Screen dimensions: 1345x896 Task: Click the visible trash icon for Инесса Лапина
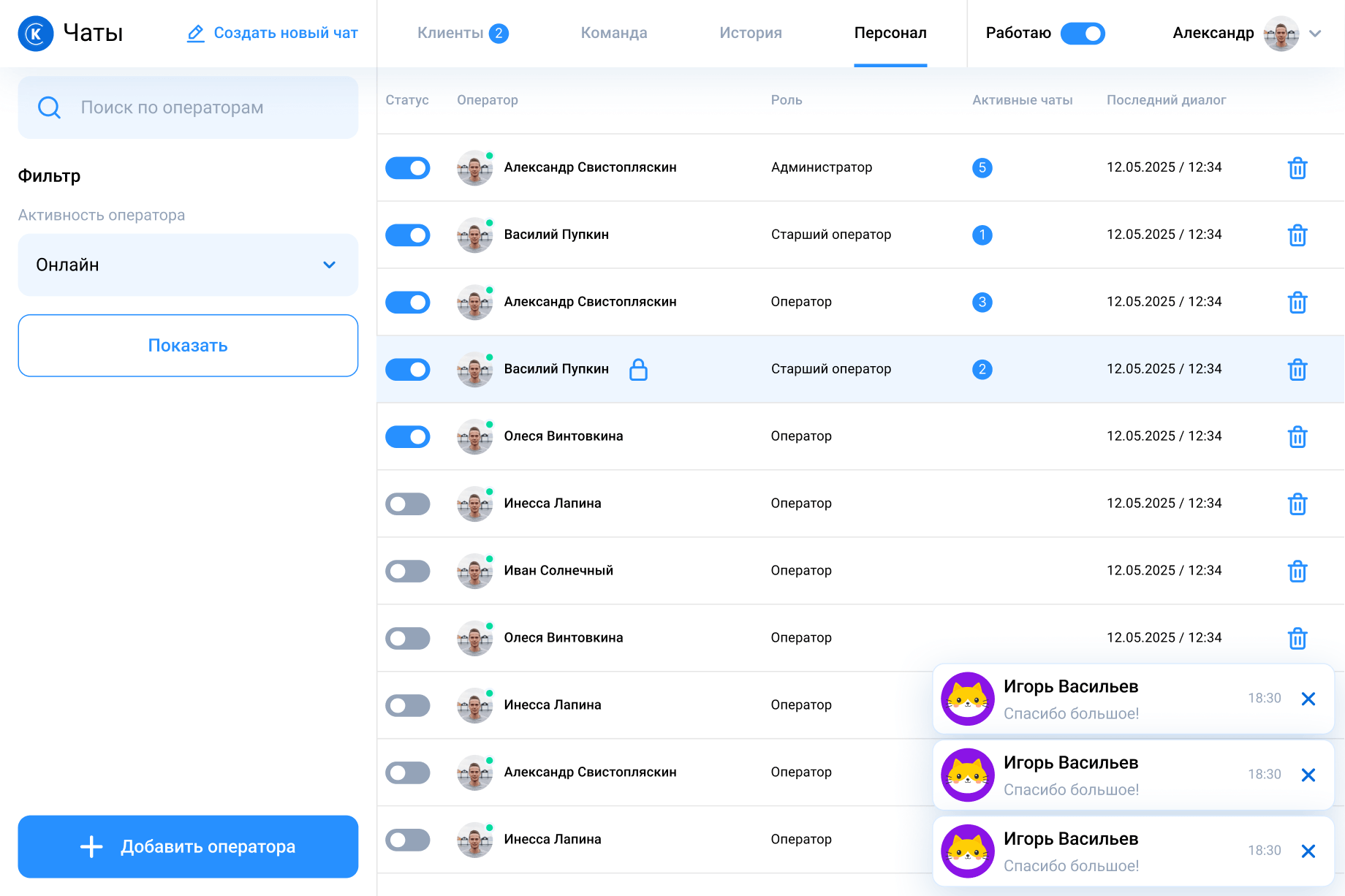pyautogui.click(x=1297, y=504)
